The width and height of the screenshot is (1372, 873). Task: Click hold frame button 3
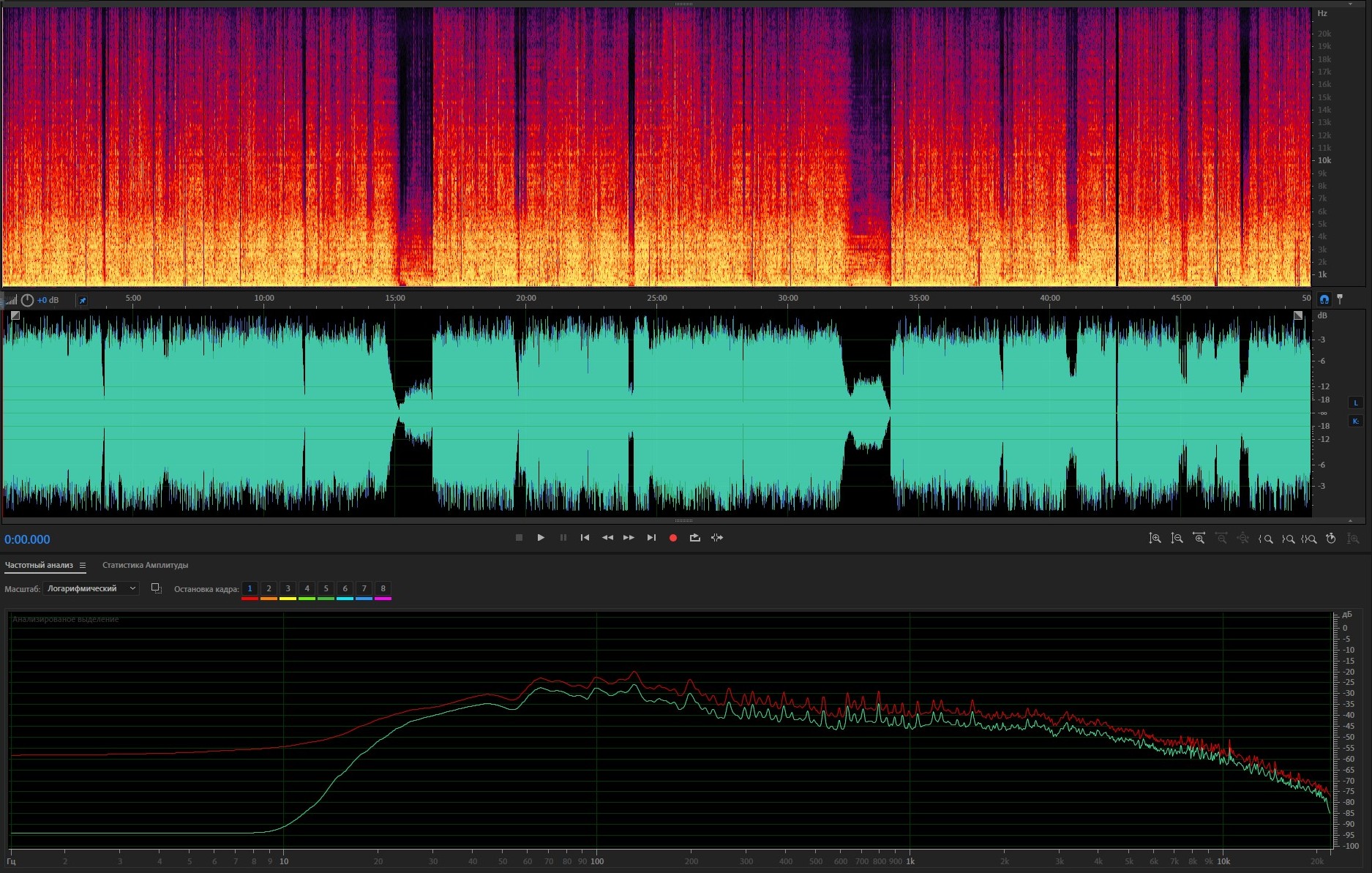[288, 589]
